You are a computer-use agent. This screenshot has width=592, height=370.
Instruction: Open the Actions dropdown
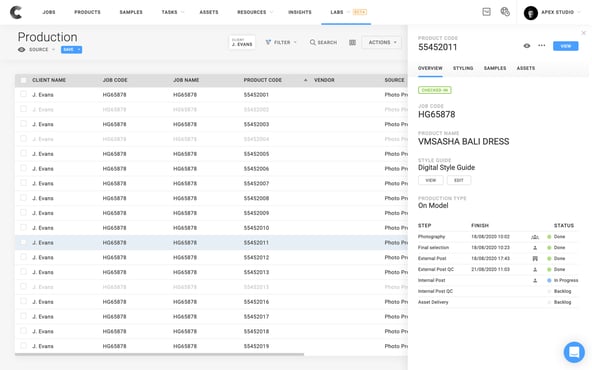tap(382, 42)
